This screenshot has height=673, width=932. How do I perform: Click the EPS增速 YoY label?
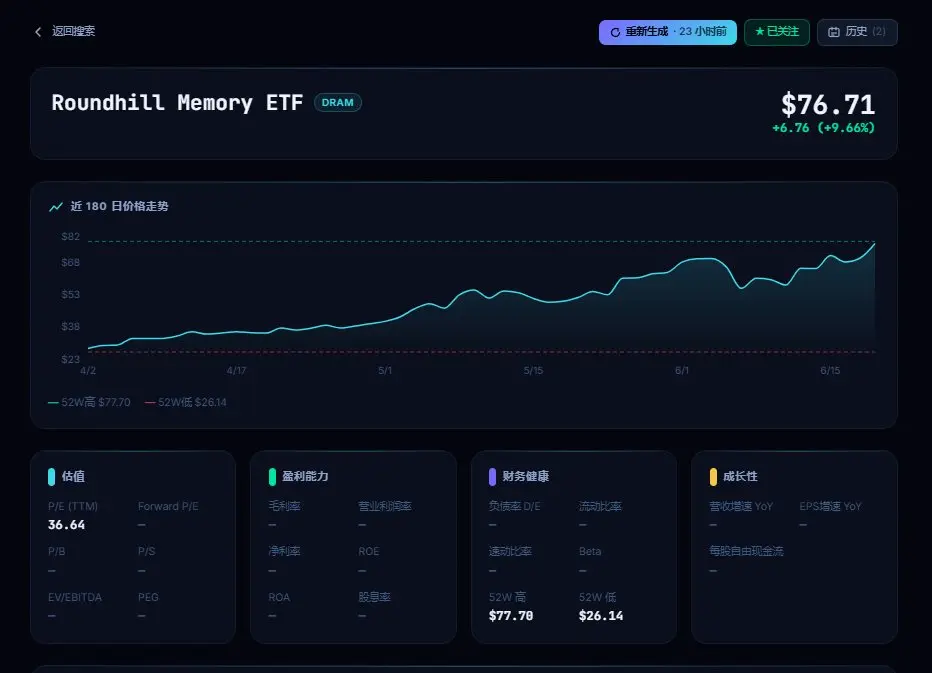830,507
